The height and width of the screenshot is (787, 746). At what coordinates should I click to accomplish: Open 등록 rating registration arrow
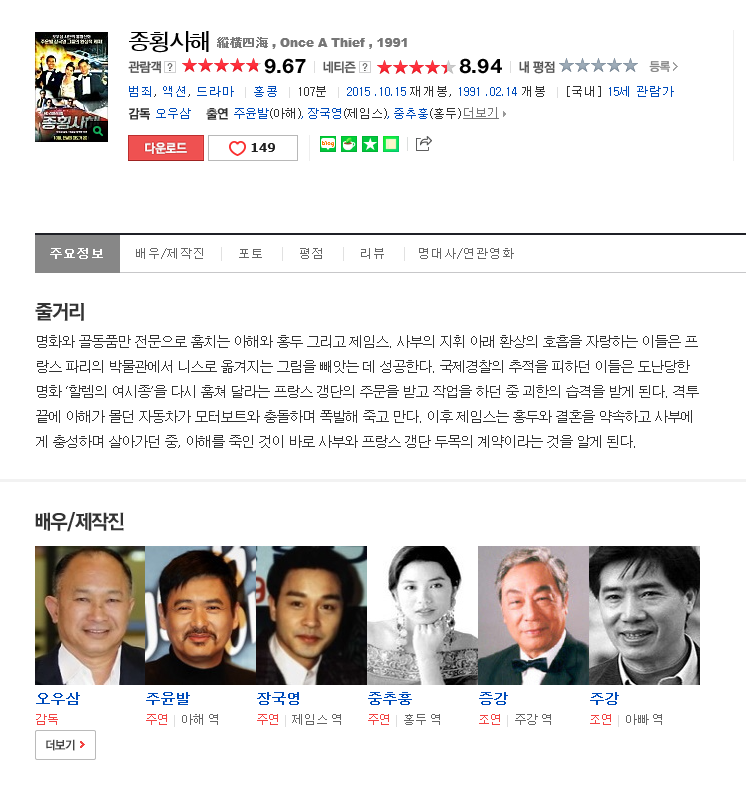pyautogui.click(x=663, y=66)
